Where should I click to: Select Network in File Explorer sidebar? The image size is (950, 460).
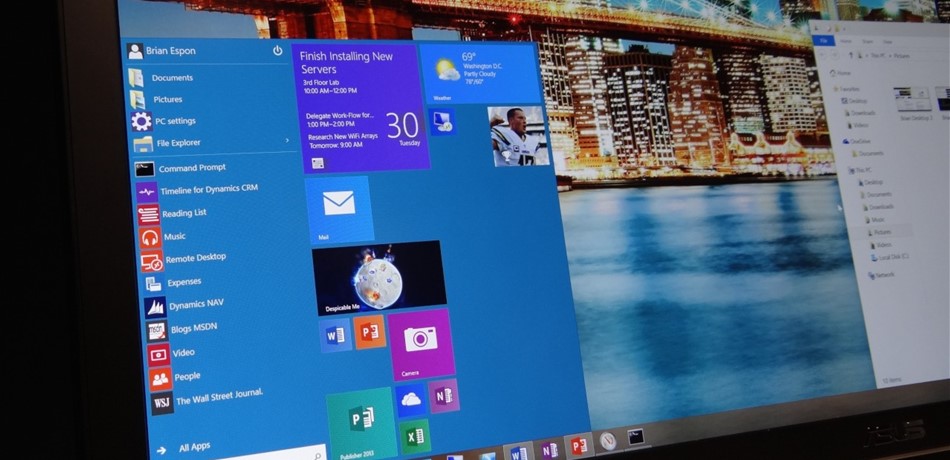881,275
